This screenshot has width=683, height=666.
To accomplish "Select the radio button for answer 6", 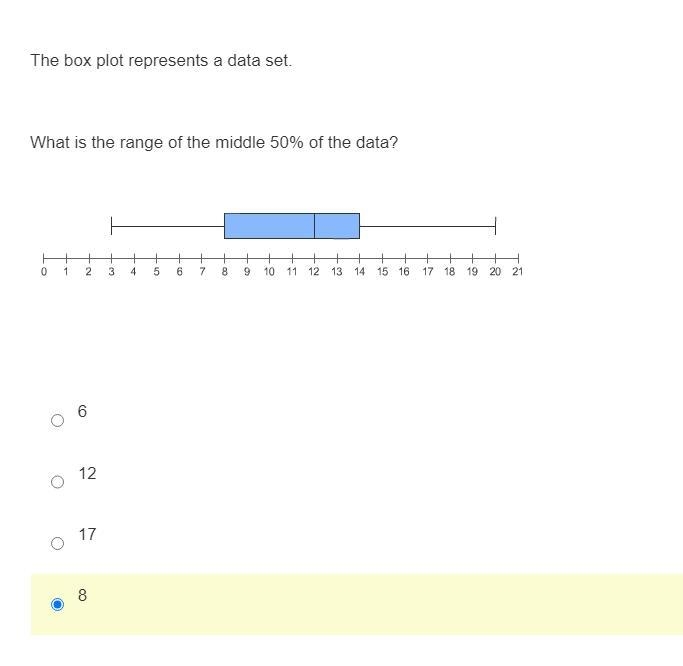I will [57, 420].
